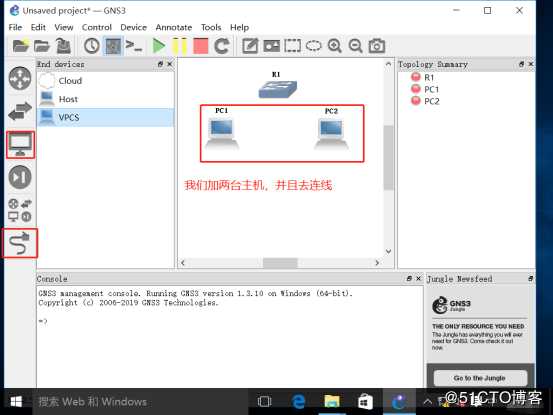
Task: Reload all devices icon
Action: pyautogui.click(x=222, y=46)
